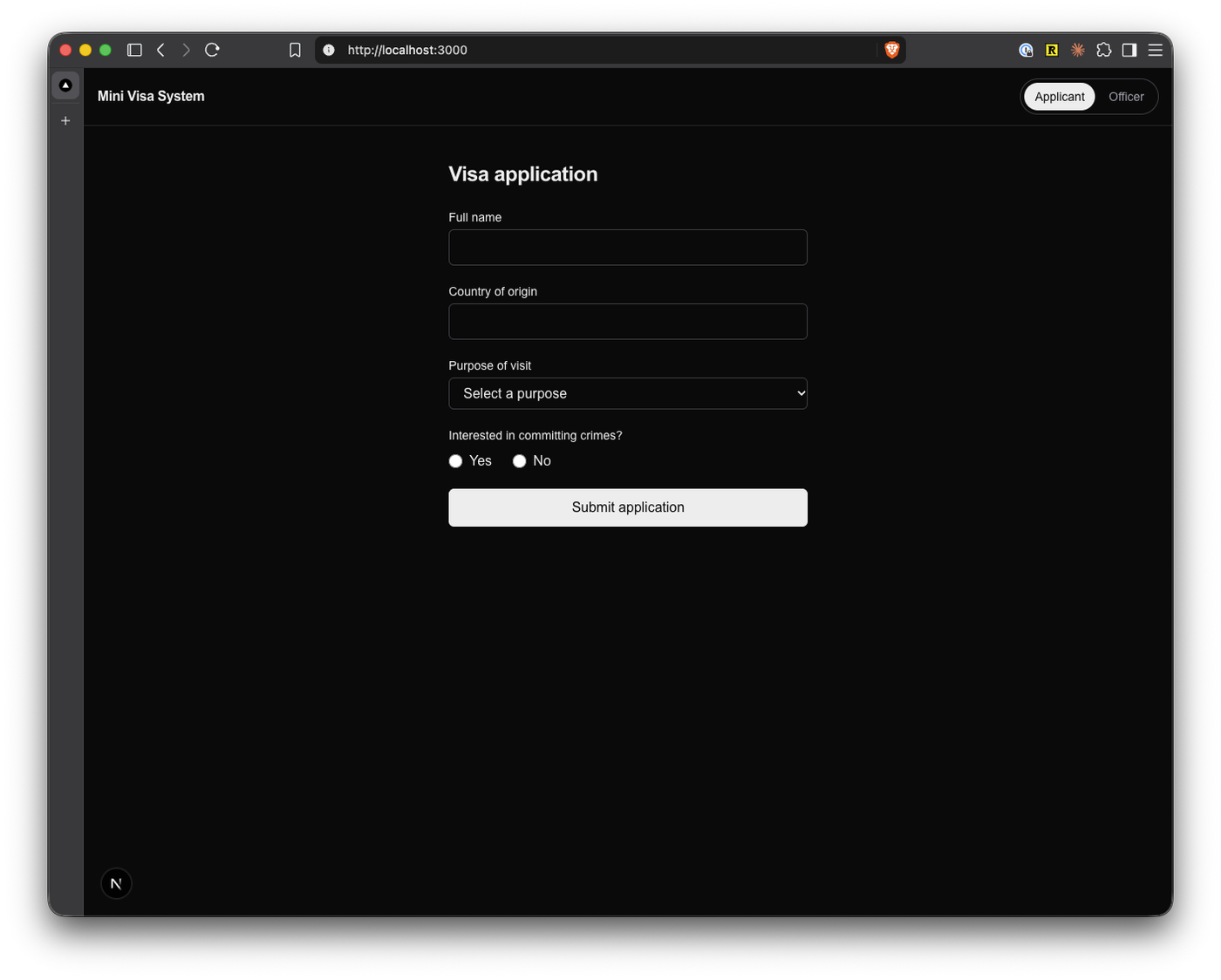Switch to the Applicant view
Image resolution: width=1221 pixels, height=980 pixels.
[1060, 97]
